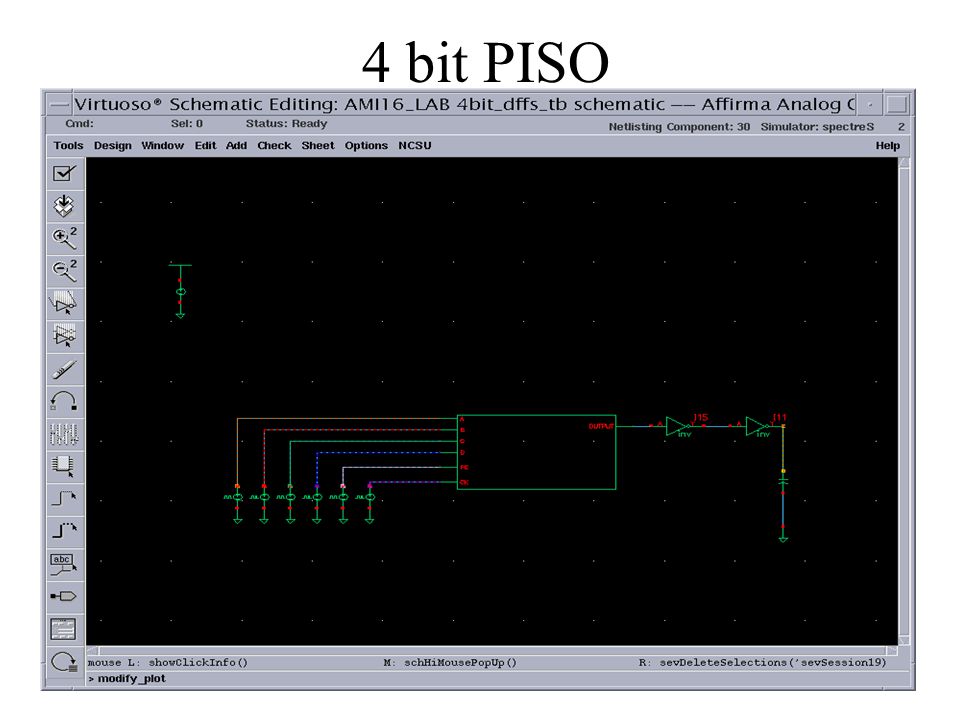
Task: Select the load capacitor symbol
Action: coord(783,481)
